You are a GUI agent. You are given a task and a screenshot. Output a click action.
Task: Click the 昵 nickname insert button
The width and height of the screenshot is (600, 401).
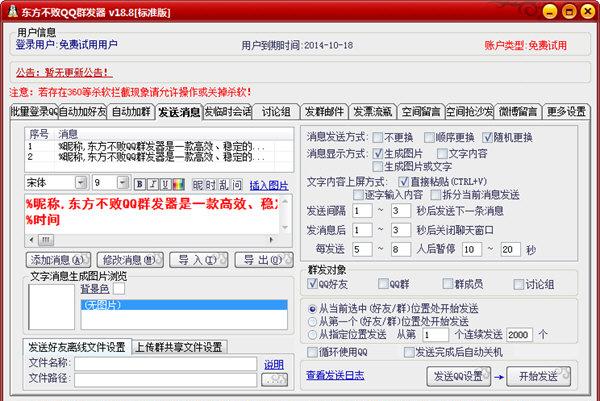click(197, 184)
